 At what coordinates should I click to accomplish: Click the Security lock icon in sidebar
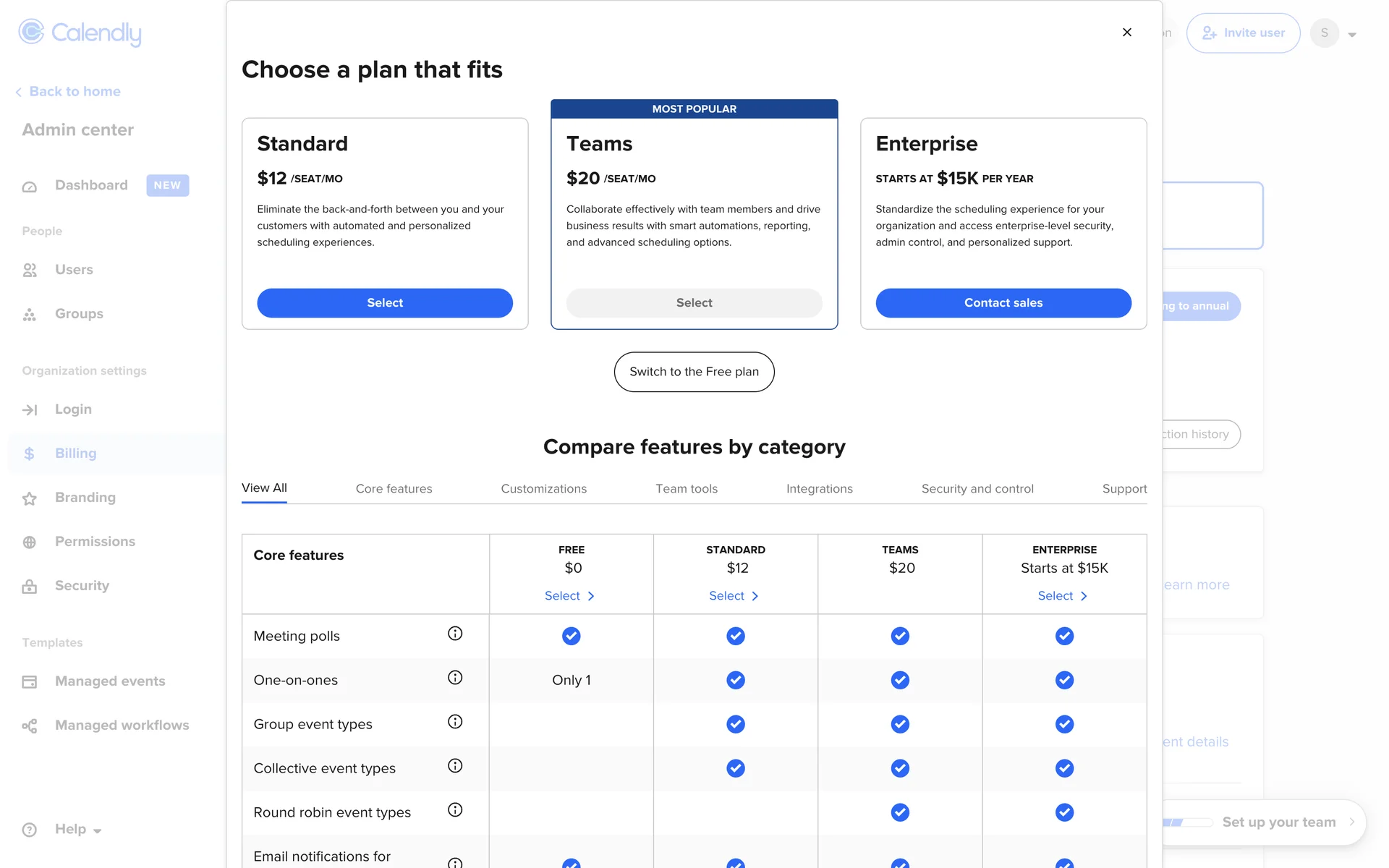(x=29, y=587)
